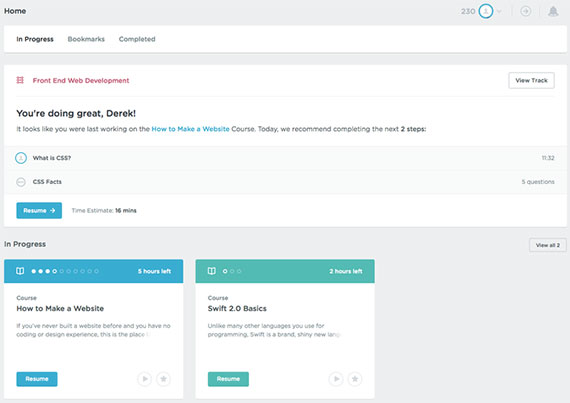Screen dimensions: 570x403
Task: Click View all 2 button
Action: click(547, 245)
